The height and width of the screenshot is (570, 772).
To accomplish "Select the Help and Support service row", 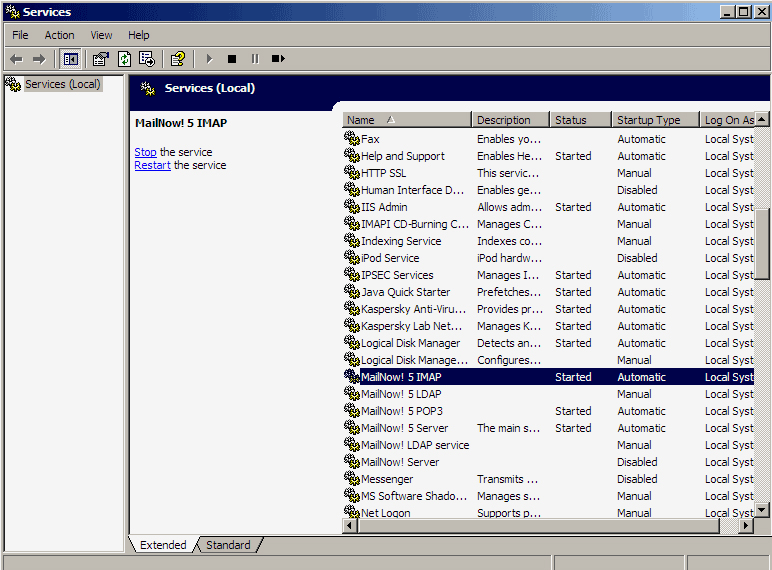I will coord(548,156).
